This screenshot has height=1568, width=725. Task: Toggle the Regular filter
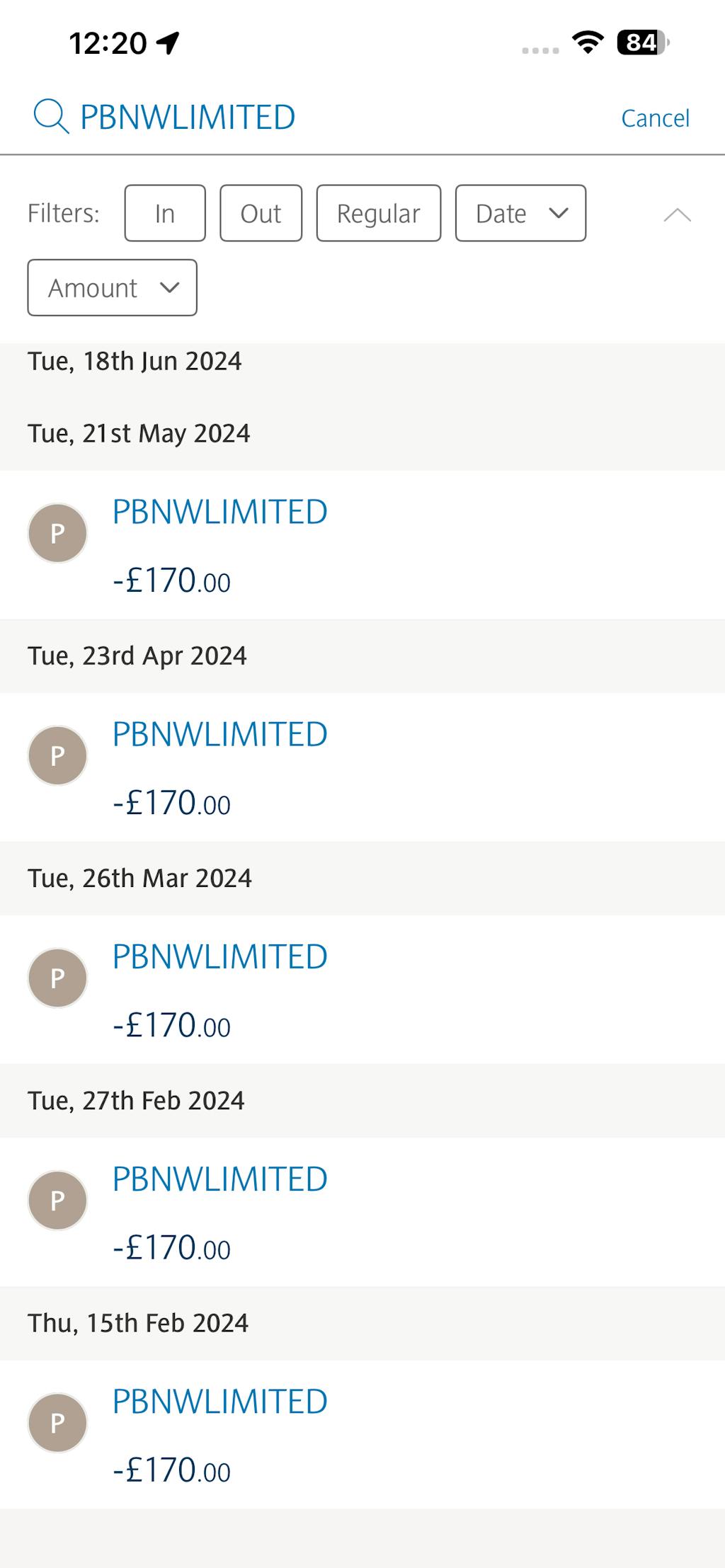point(378,213)
